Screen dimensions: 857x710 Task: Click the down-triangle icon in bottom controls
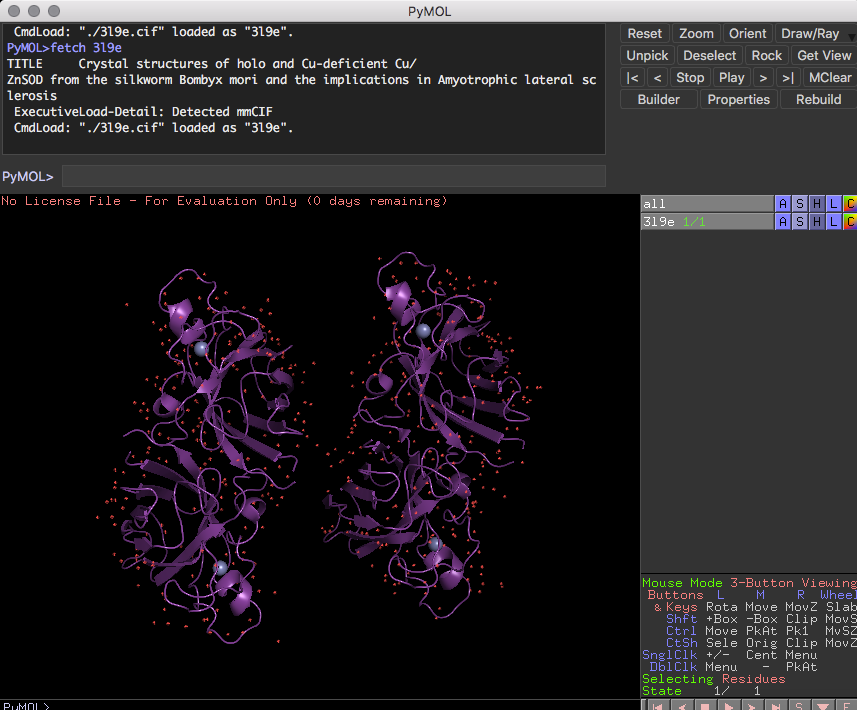pos(823,706)
